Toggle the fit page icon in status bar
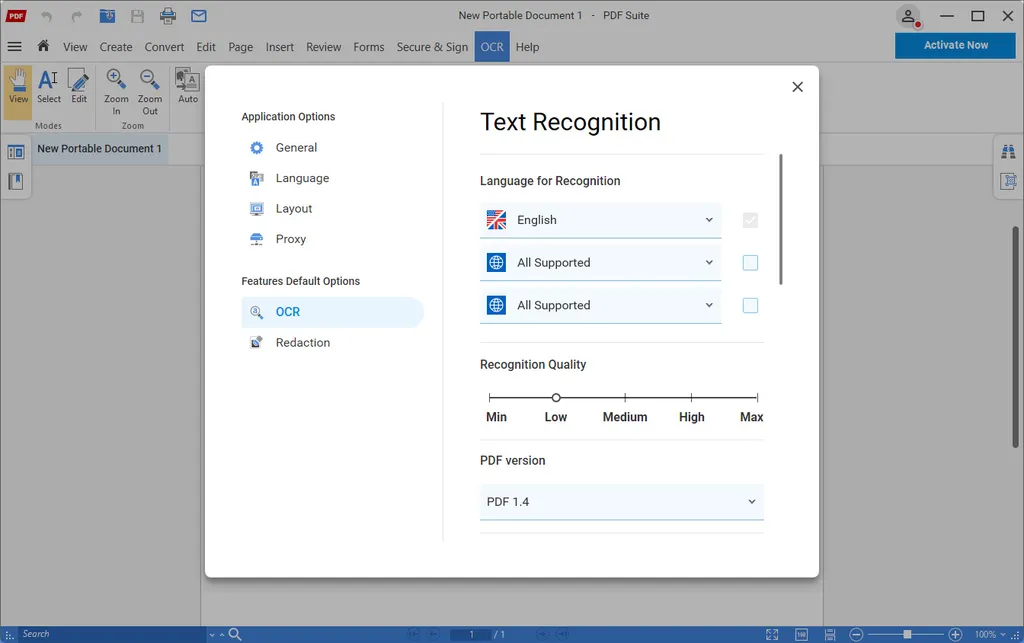This screenshot has width=1024, height=643. [x=772, y=634]
